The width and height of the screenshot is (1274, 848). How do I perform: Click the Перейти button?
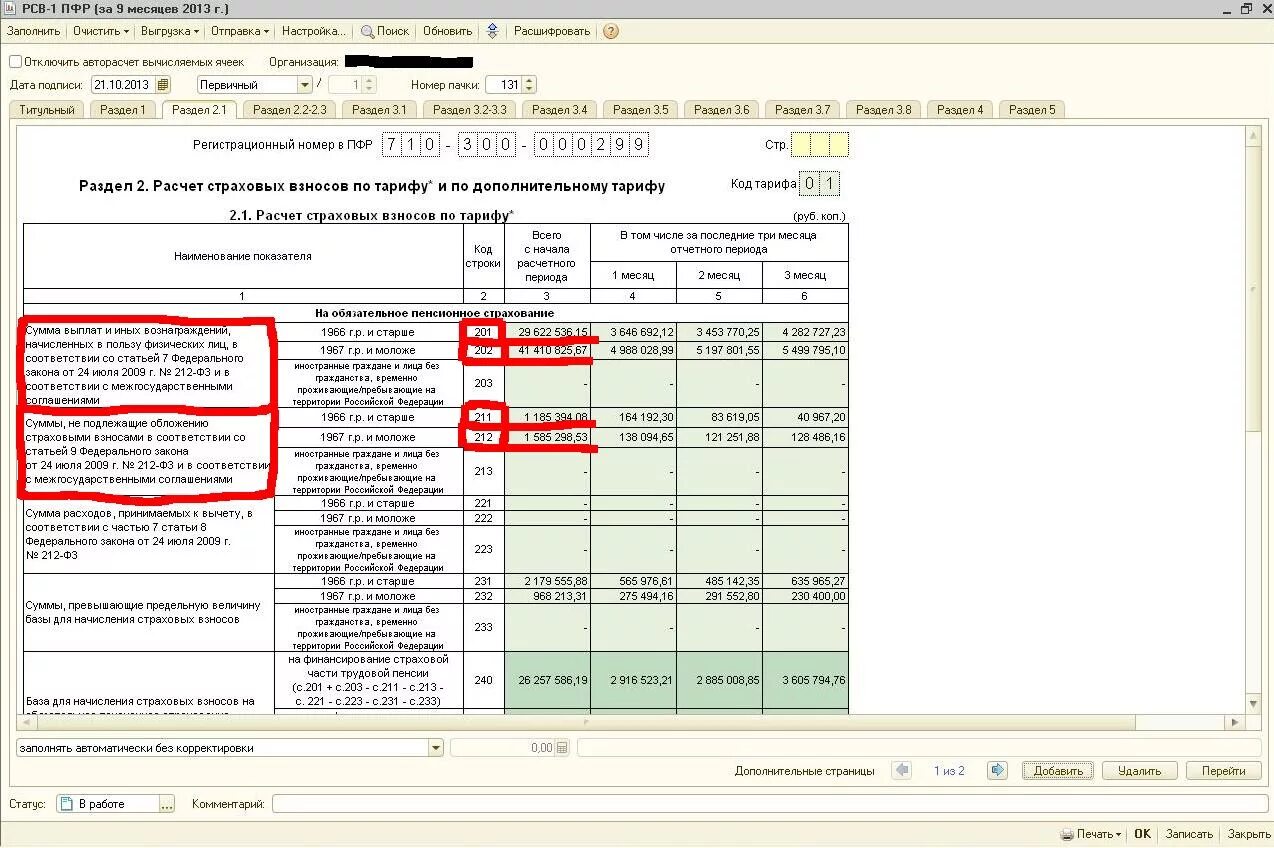coord(1223,771)
